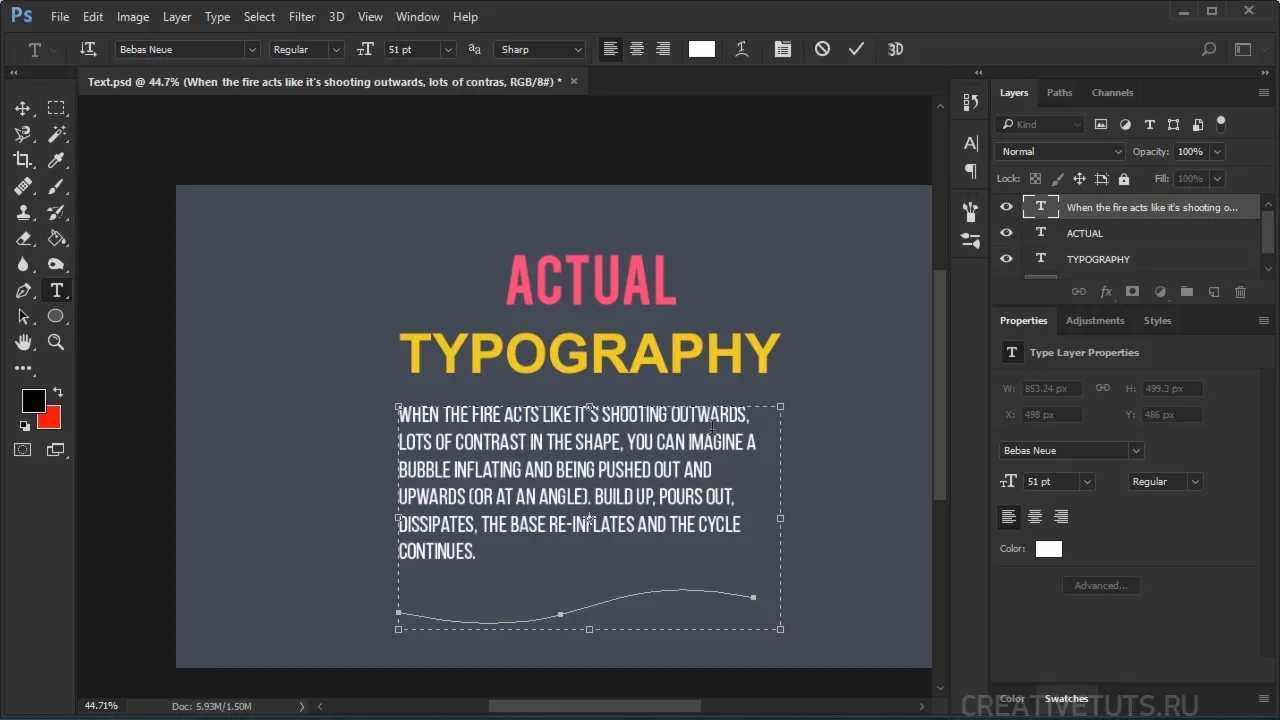This screenshot has height=720, width=1280.
Task: Cancel current text edits icon
Action: (822, 49)
